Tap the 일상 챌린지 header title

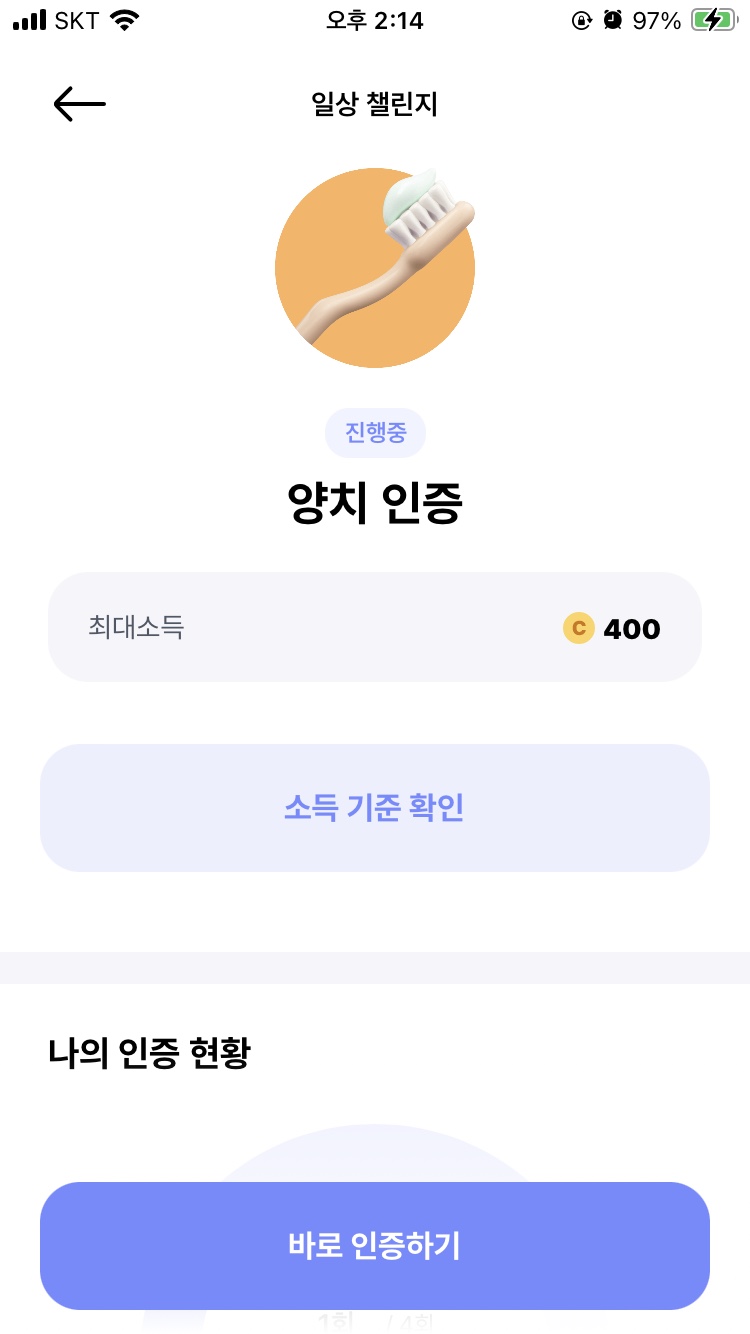pyautogui.click(x=375, y=104)
